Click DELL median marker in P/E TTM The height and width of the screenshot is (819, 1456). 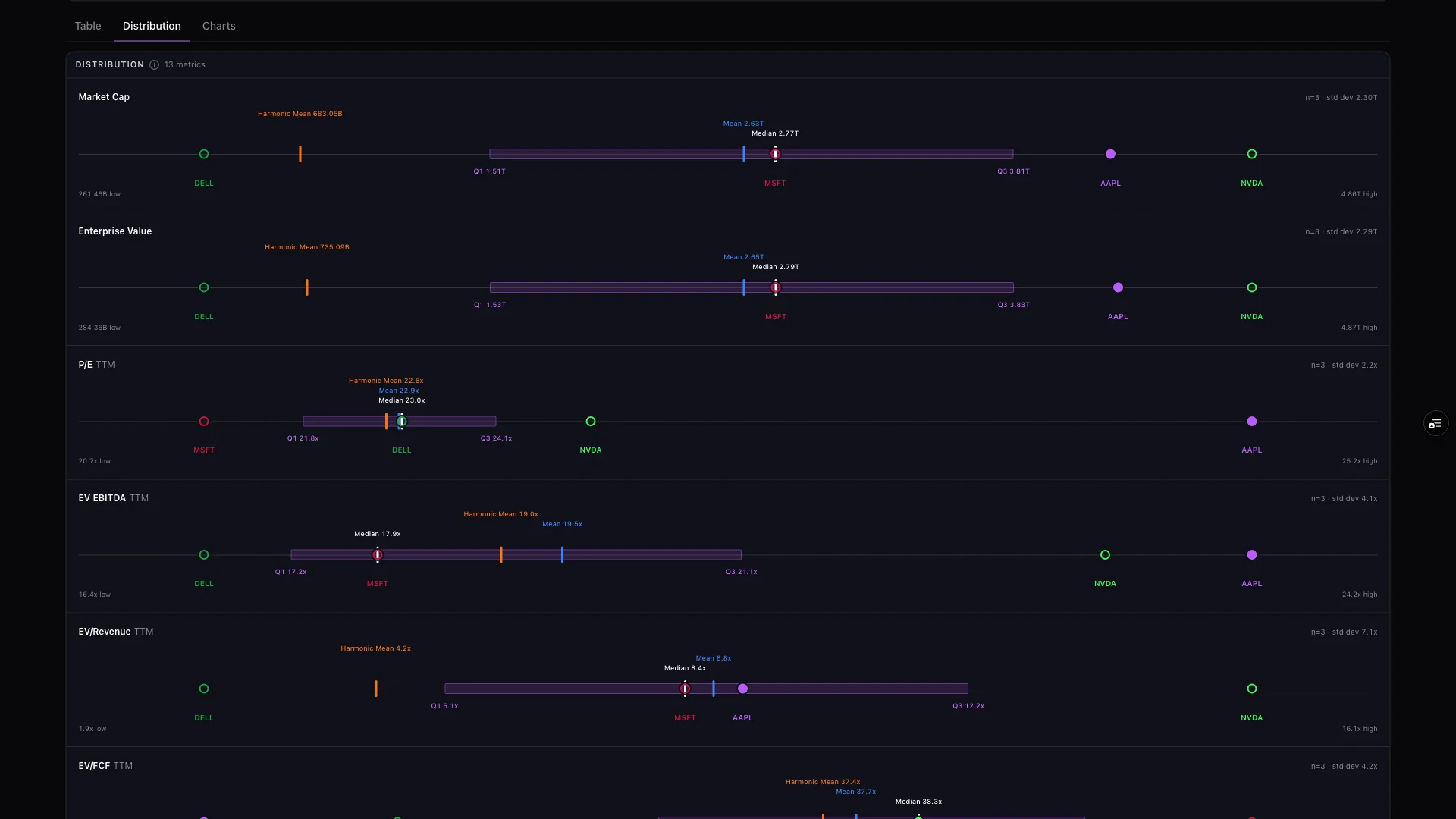402,422
